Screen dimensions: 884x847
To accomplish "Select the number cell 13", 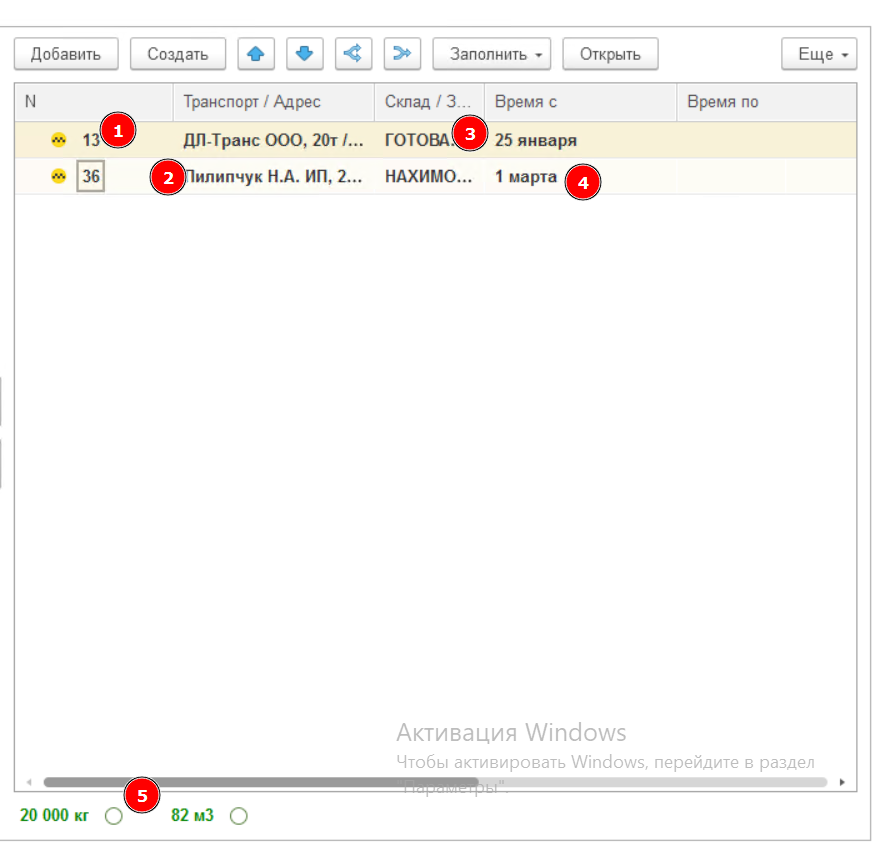I will 91,140.
